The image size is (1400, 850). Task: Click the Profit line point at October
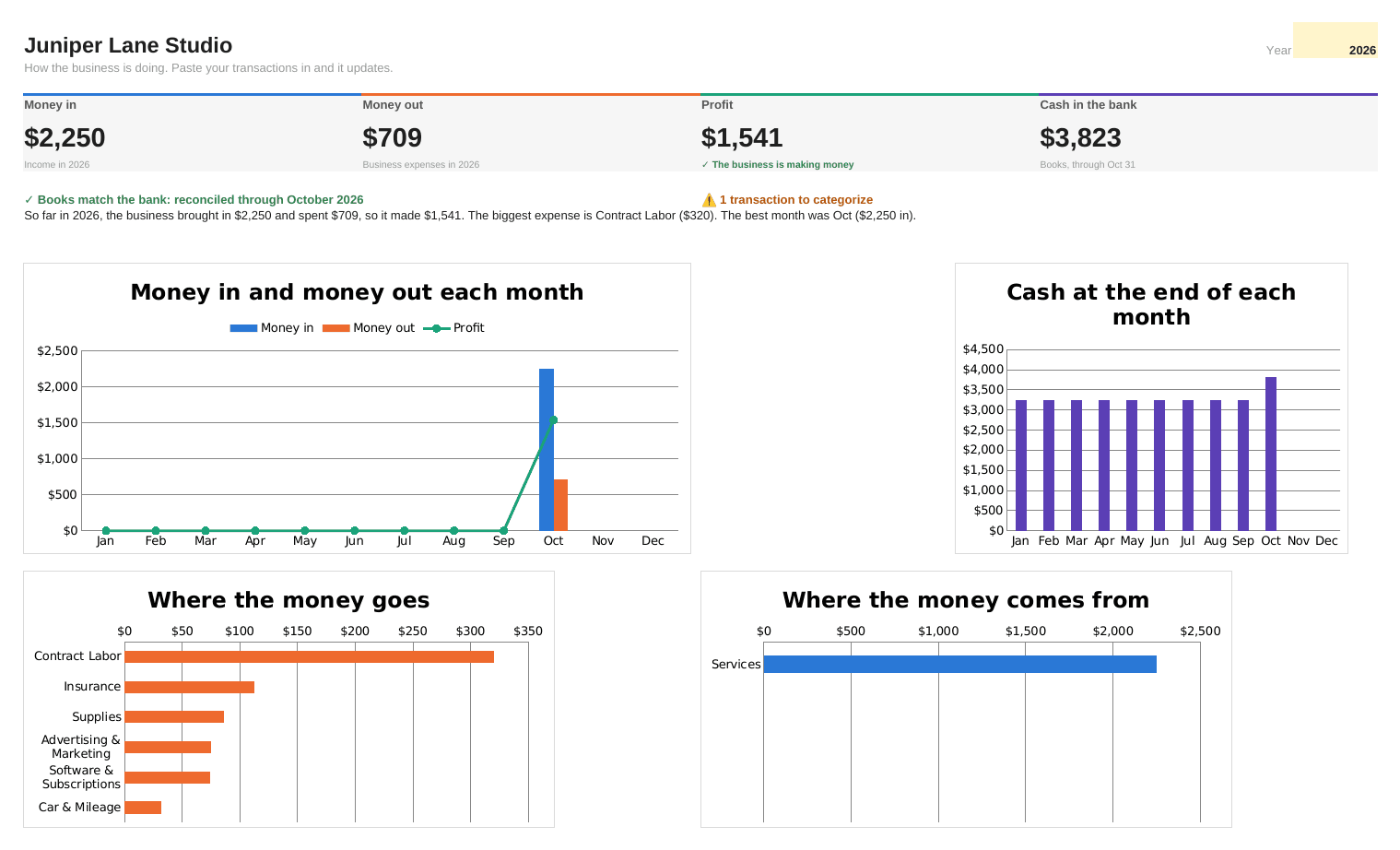553,419
